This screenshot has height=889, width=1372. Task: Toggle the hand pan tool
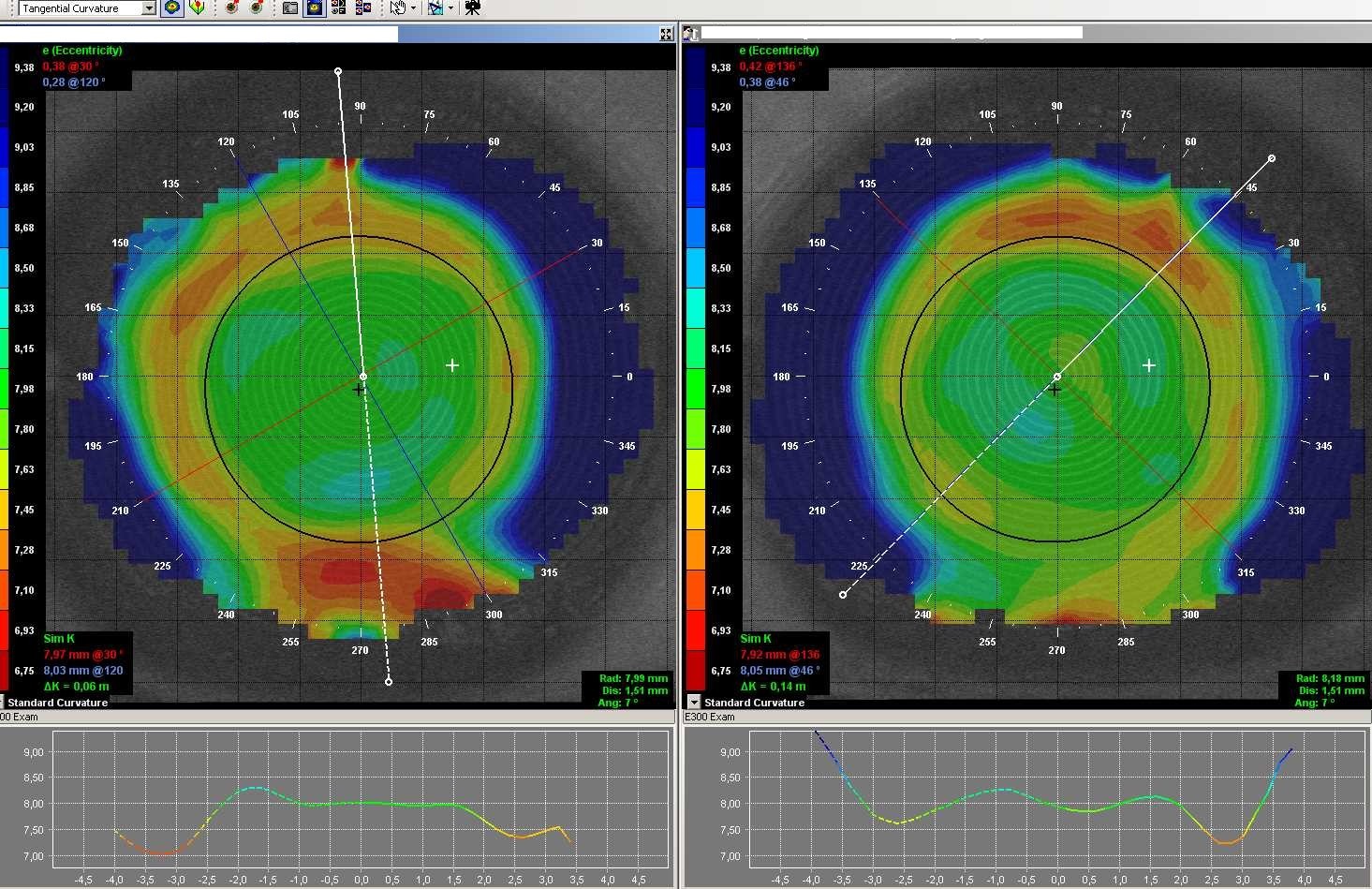coord(396,7)
